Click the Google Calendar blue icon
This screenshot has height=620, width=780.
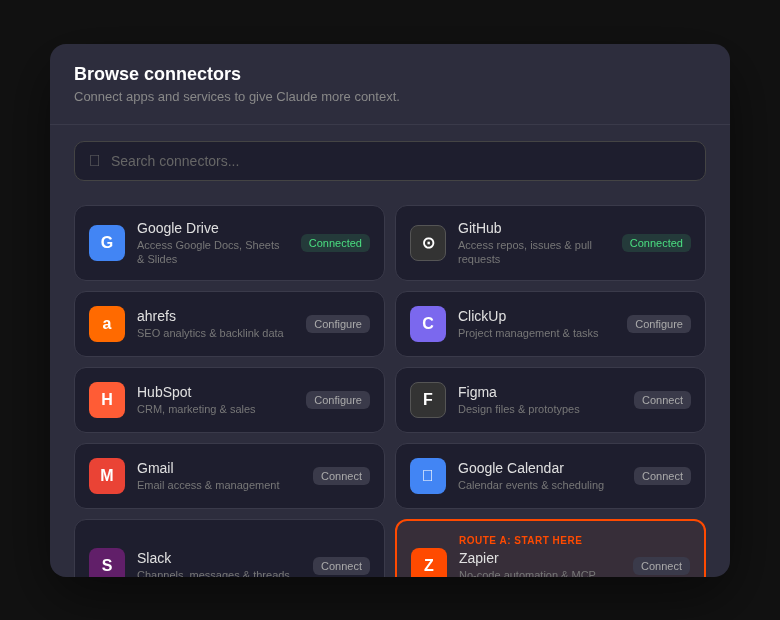428,476
